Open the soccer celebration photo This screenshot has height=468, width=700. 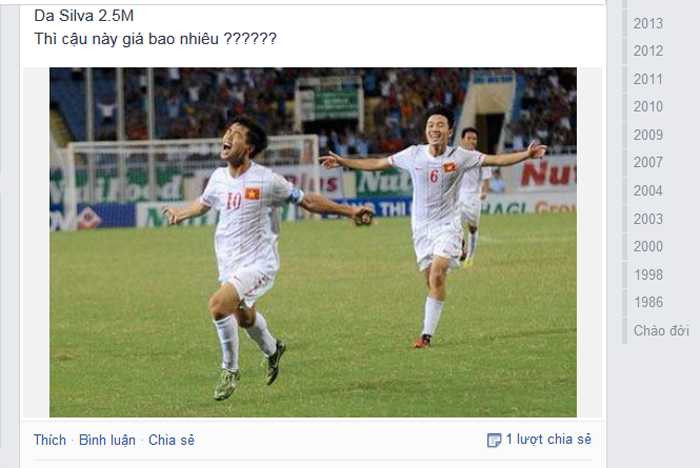coord(313,242)
